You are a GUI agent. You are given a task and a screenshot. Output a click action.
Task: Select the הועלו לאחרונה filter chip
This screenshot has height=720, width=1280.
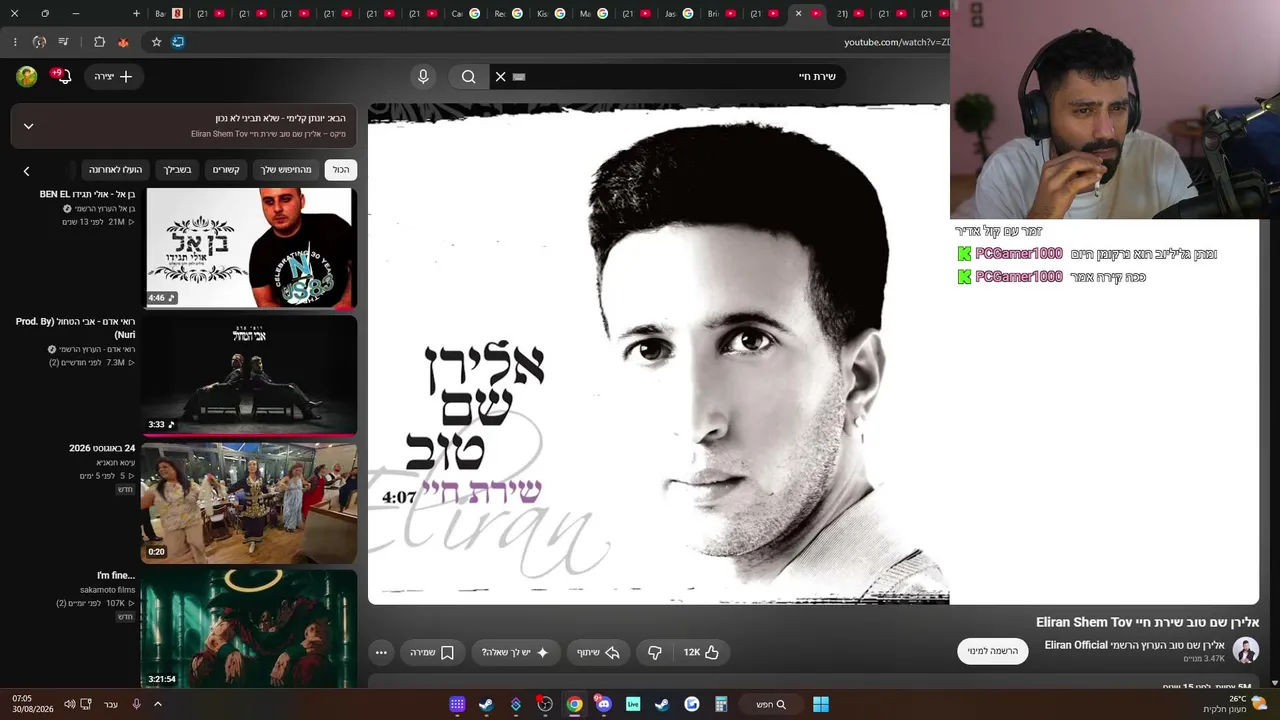[116, 170]
